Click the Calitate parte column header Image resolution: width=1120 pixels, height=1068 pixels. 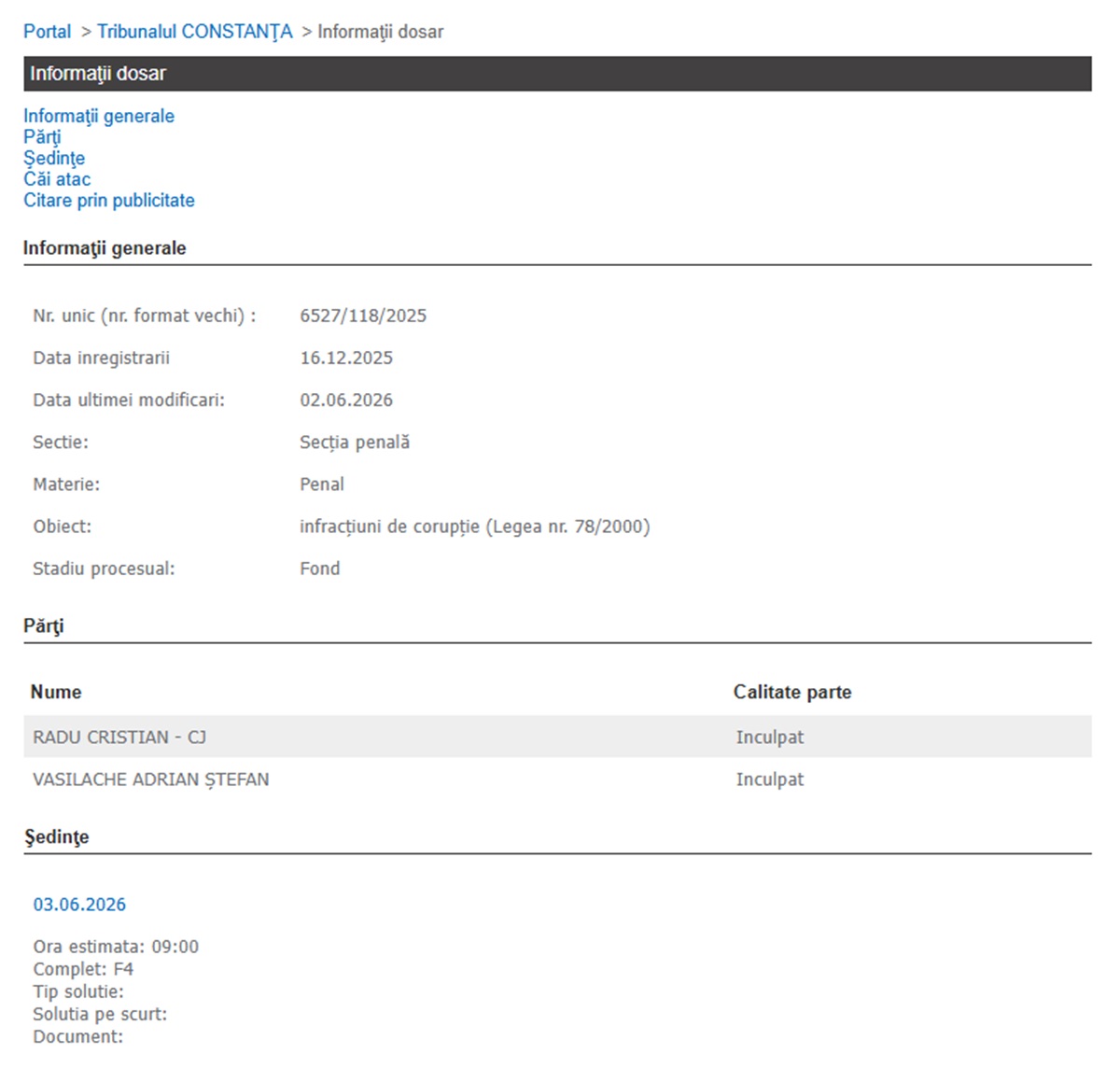pos(792,693)
